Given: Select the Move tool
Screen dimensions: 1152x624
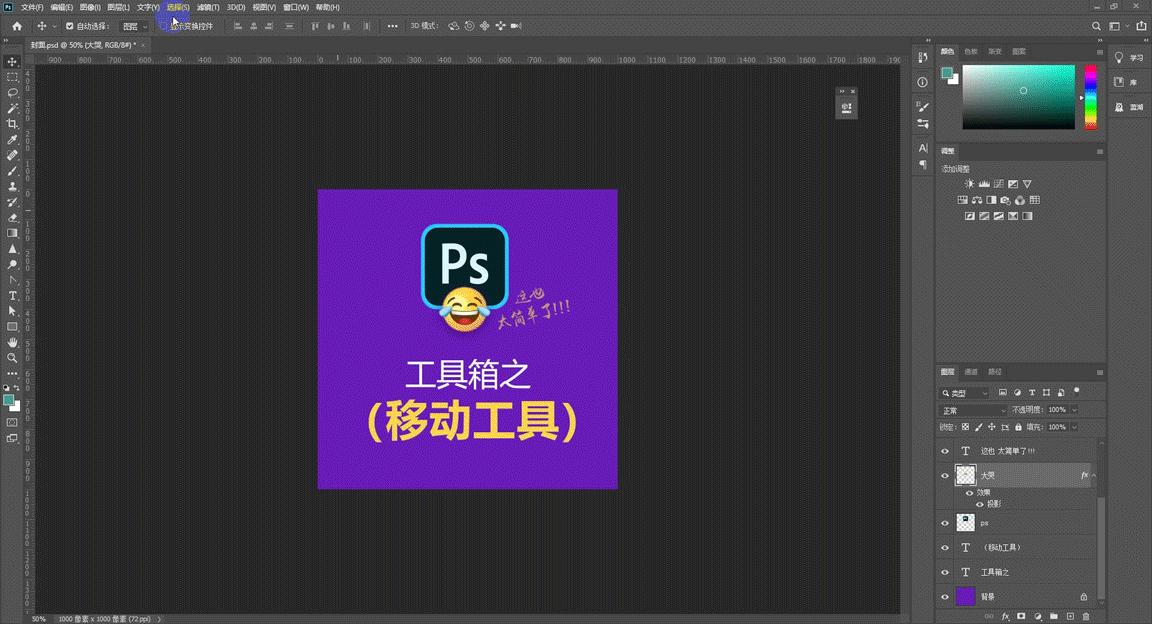Looking at the screenshot, I should 12,61.
